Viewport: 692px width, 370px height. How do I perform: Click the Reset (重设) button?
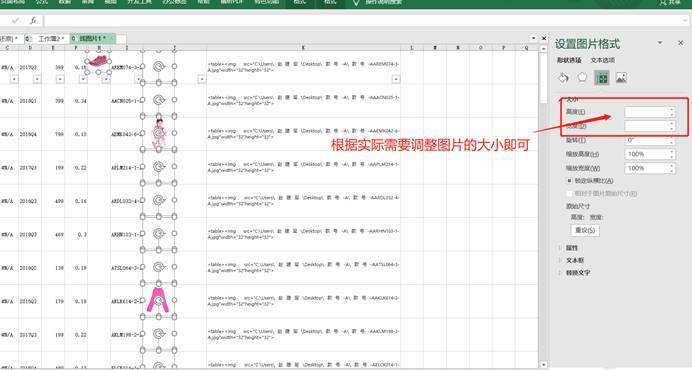(585, 230)
